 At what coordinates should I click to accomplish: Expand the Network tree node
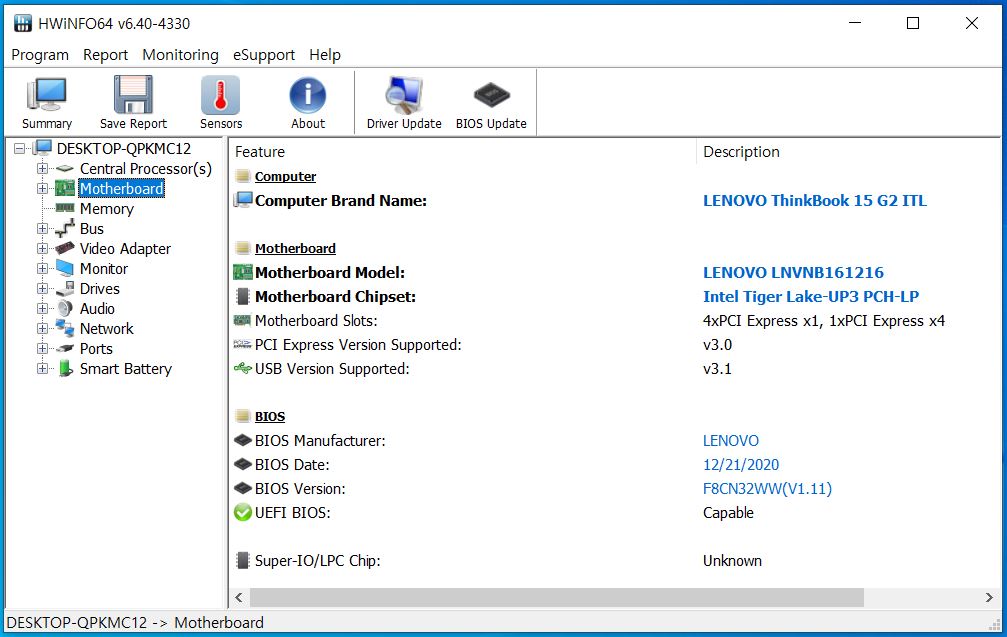[x=42, y=329]
